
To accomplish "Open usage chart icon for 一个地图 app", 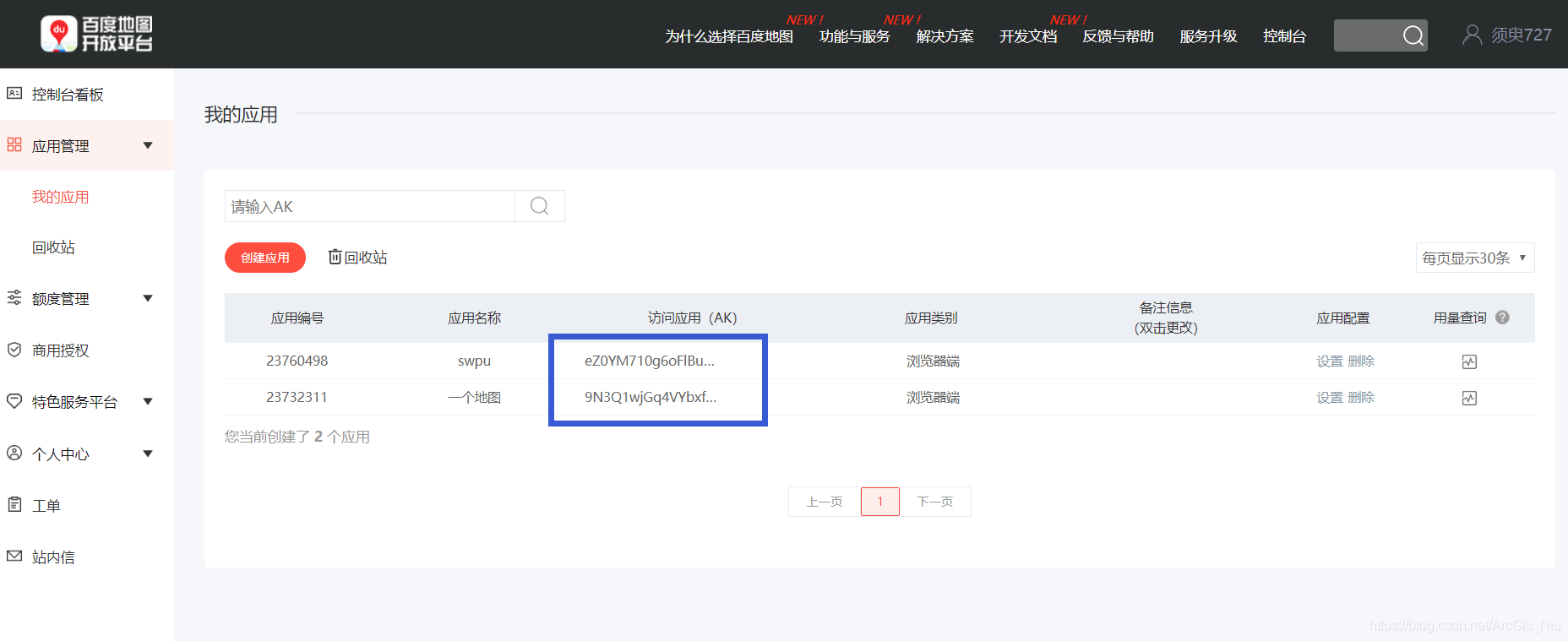I will coord(1469,398).
